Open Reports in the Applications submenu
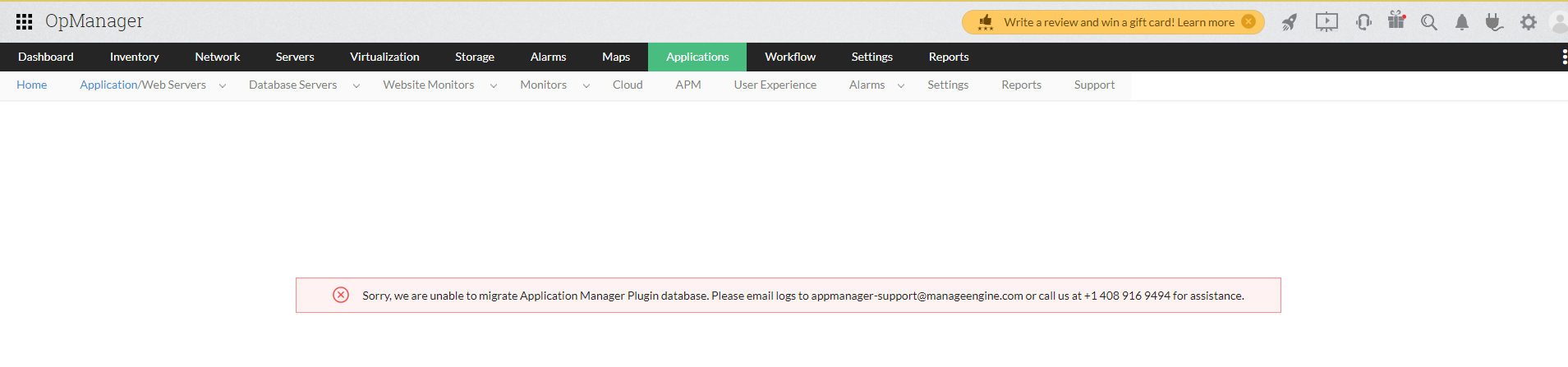The width and height of the screenshot is (1568, 367). (1022, 85)
